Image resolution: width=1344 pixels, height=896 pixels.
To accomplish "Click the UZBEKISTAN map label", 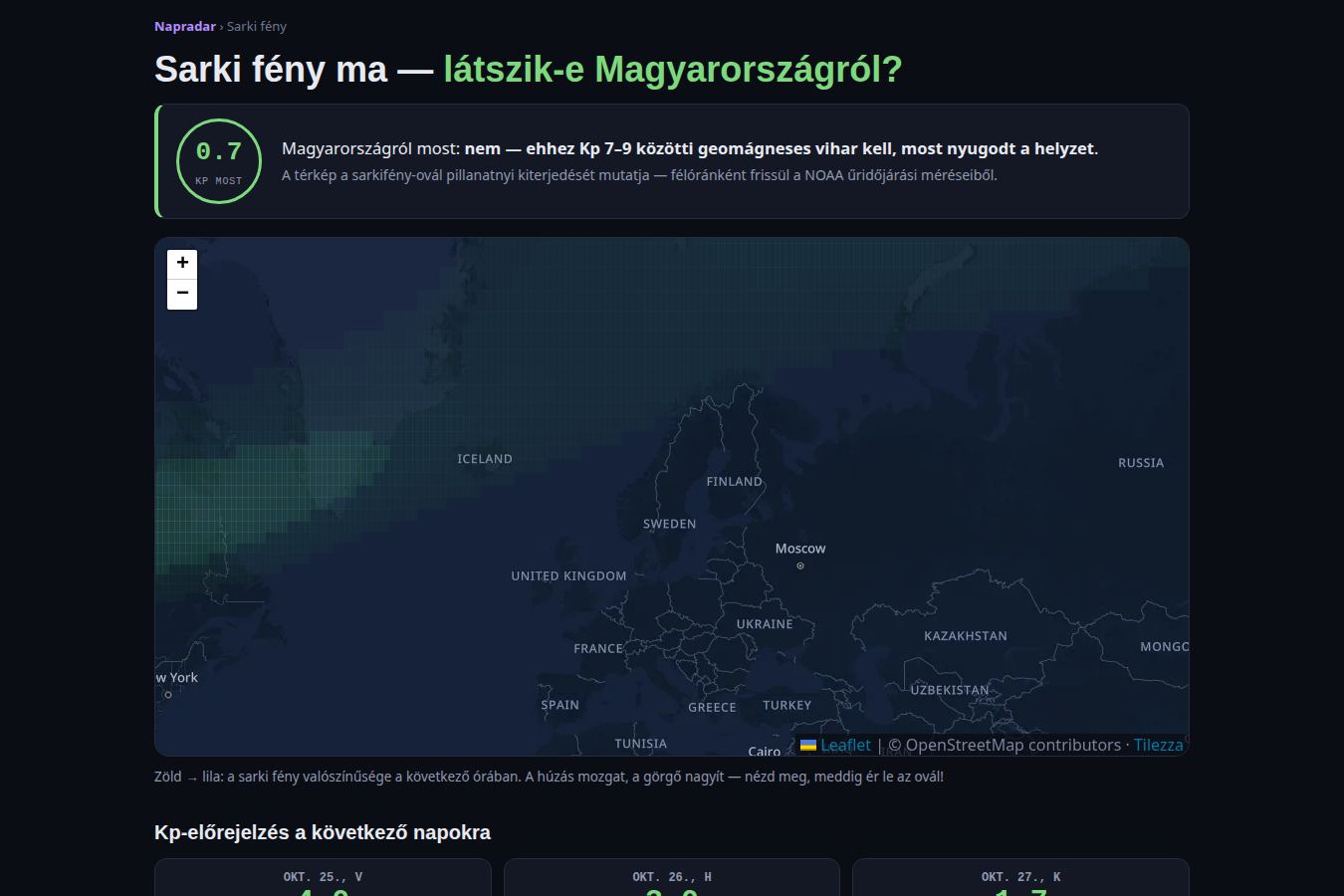I will point(950,690).
